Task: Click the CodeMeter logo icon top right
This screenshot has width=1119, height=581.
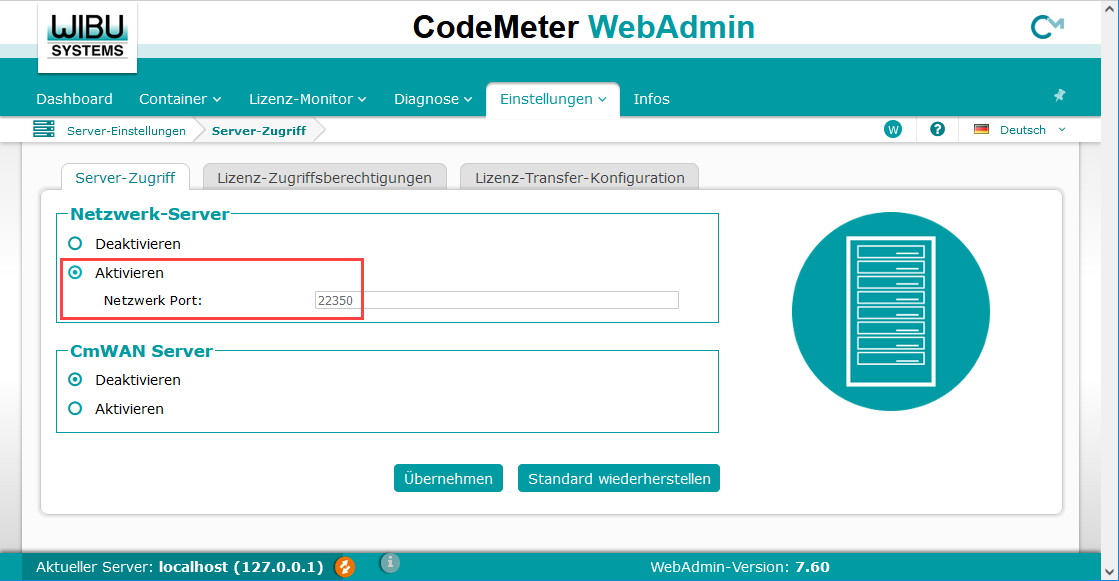Action: (x=1047, y=28)
